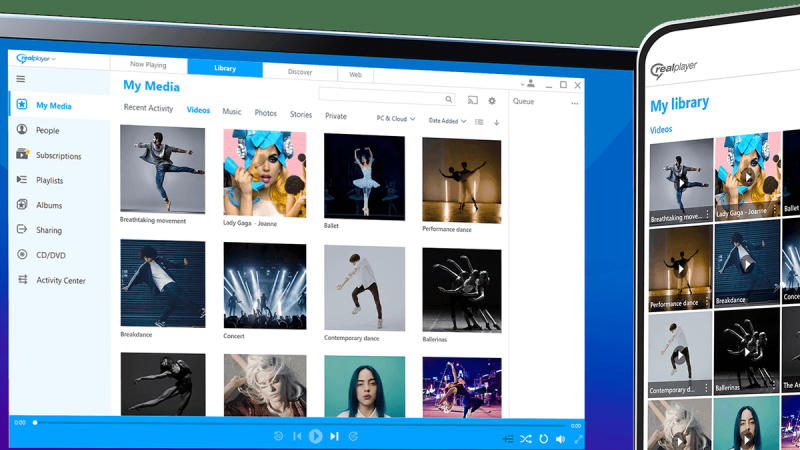This screenshot has height=450, width=800.
Task: Click the Playlists sidebar icon
Action: (22, 179)
